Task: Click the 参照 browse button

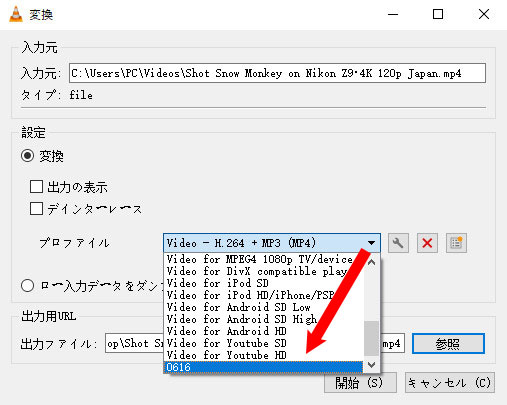Action: coord(448,343)
